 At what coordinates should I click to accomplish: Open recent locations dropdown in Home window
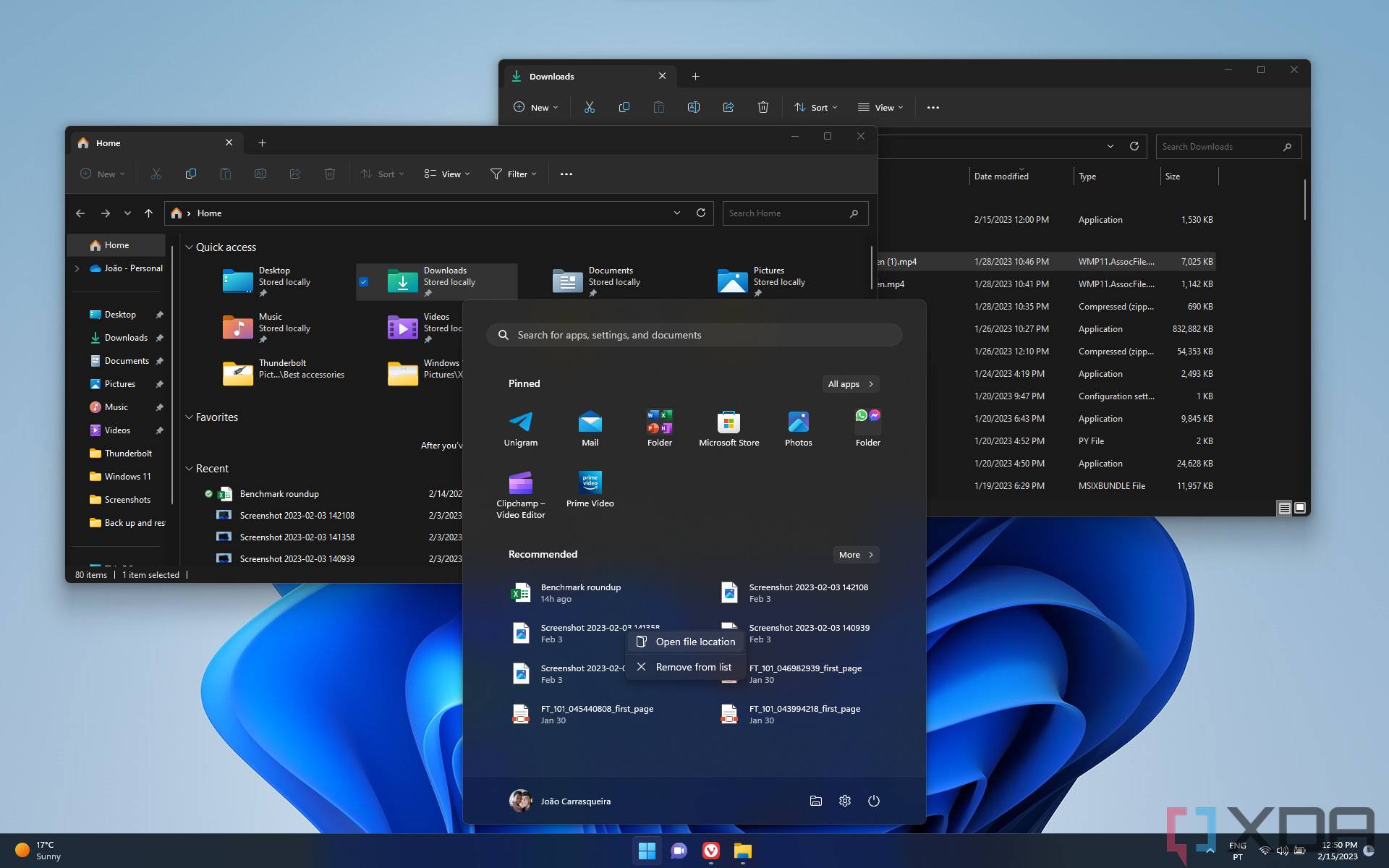click(127, 213)
